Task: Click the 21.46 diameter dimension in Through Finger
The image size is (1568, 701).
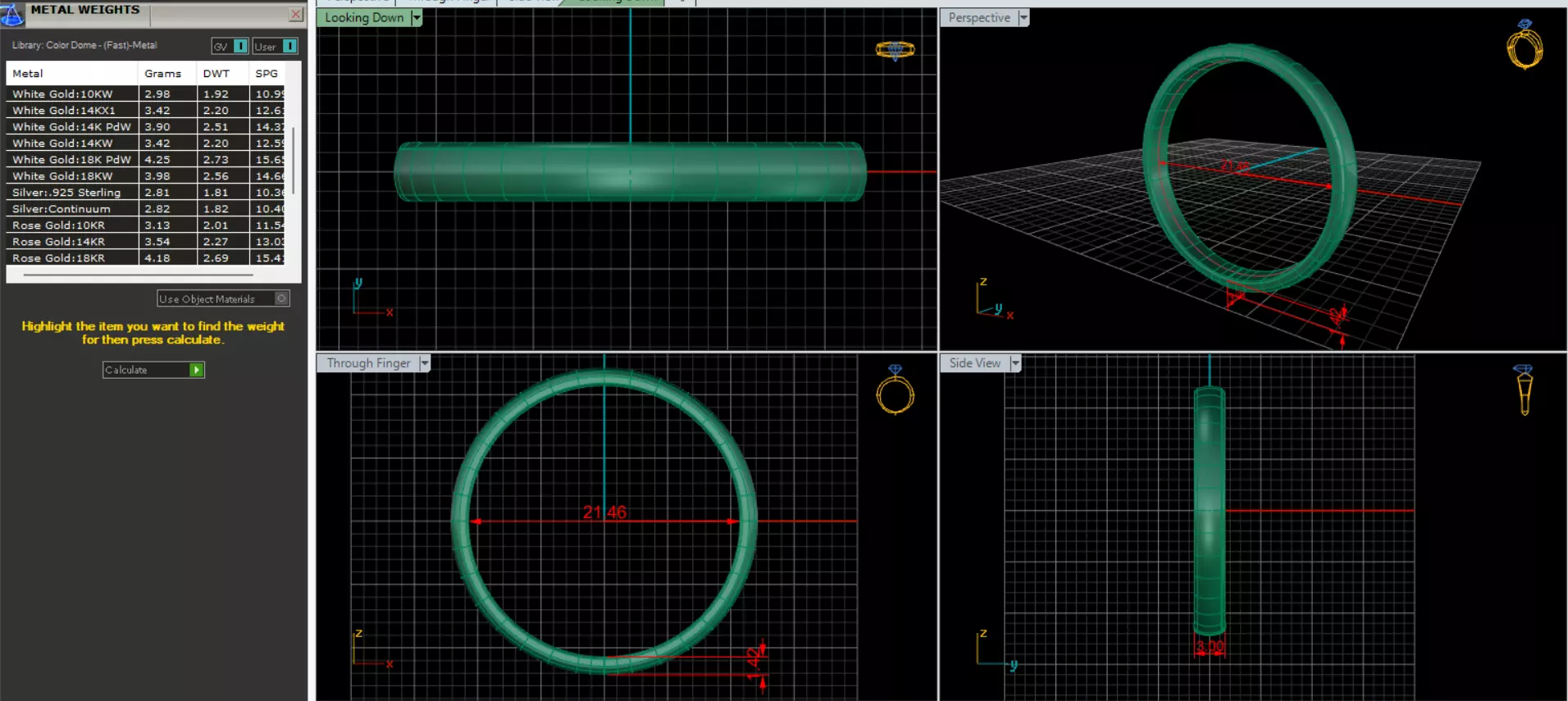Action: pyautogui.click(x=604, y=512)
